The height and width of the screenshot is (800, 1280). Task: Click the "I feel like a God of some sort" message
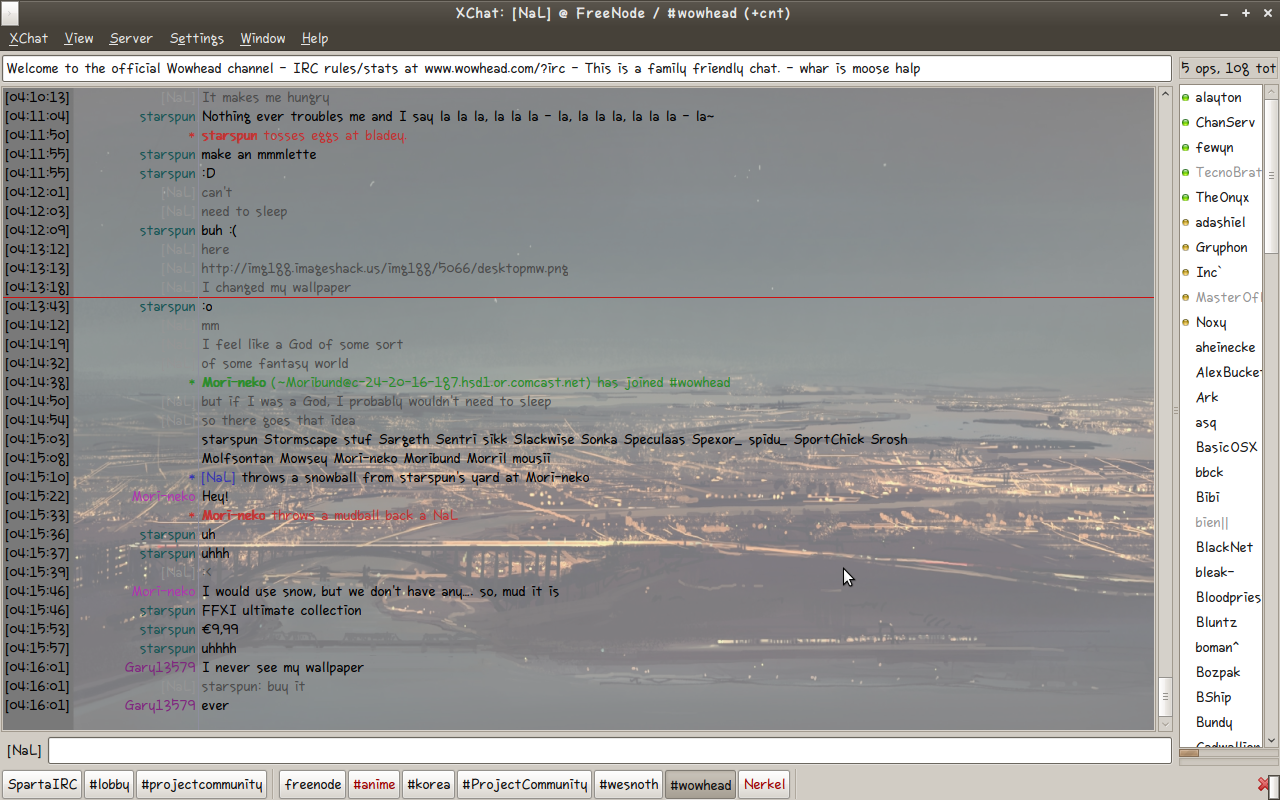[302, 344]
